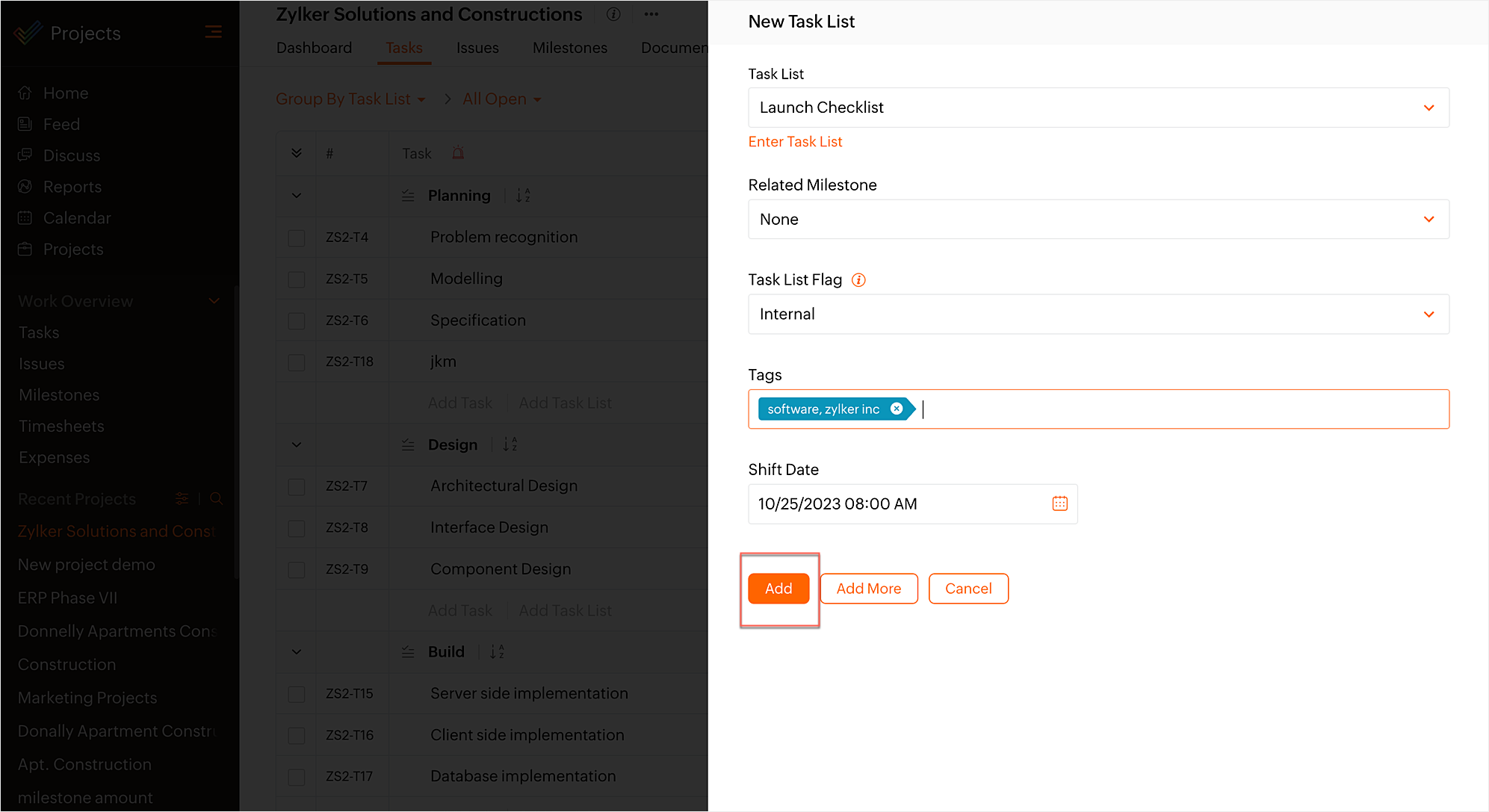Click the Add button
Viewport: 1489px width, 812px height.
[x=778, y=589]
